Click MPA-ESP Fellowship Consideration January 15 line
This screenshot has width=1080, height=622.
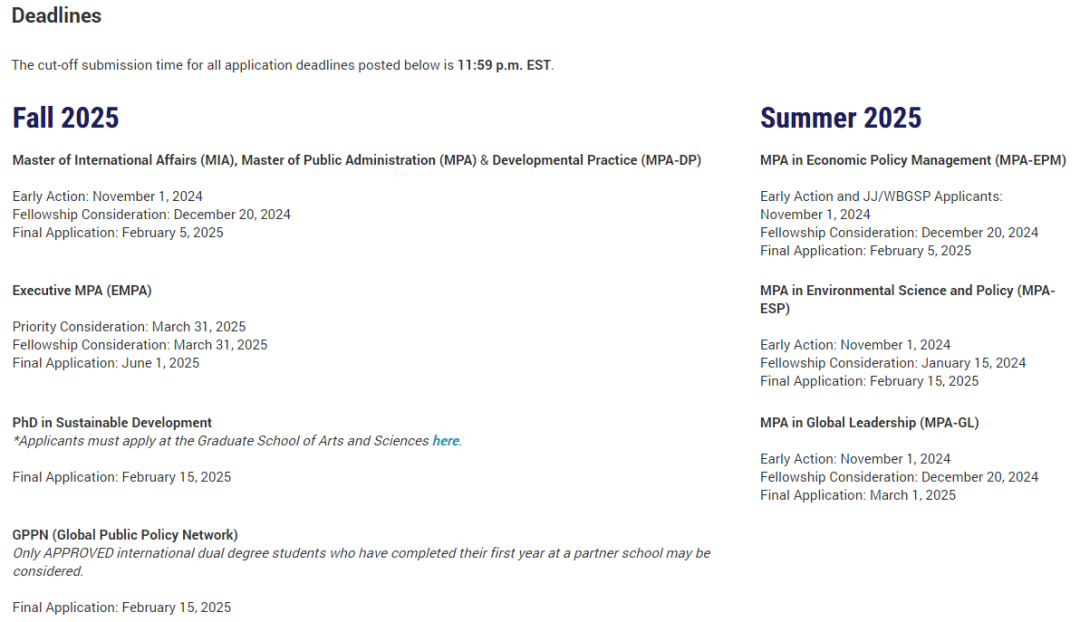893,363
